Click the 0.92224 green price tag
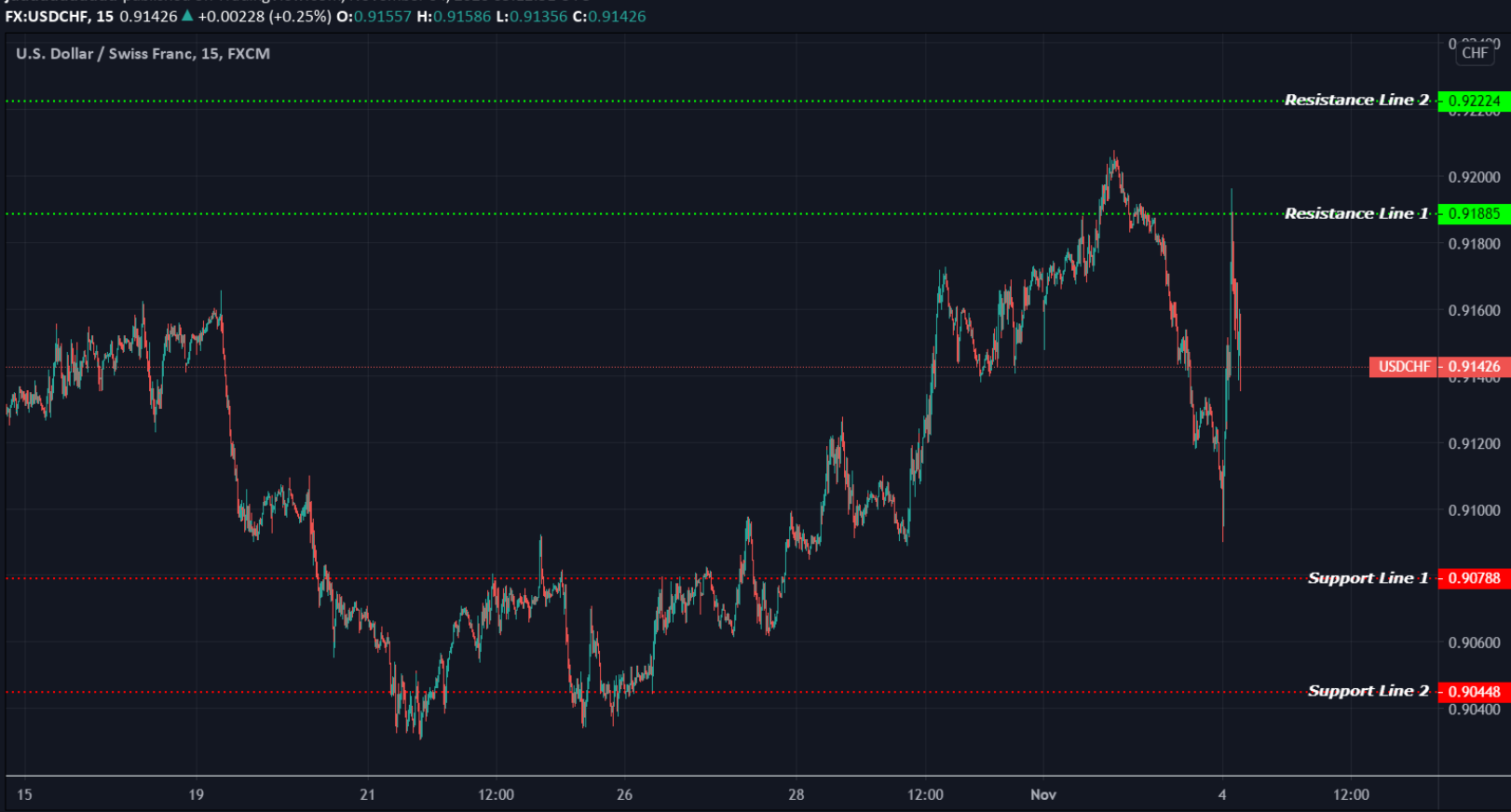 [1475, 101]
